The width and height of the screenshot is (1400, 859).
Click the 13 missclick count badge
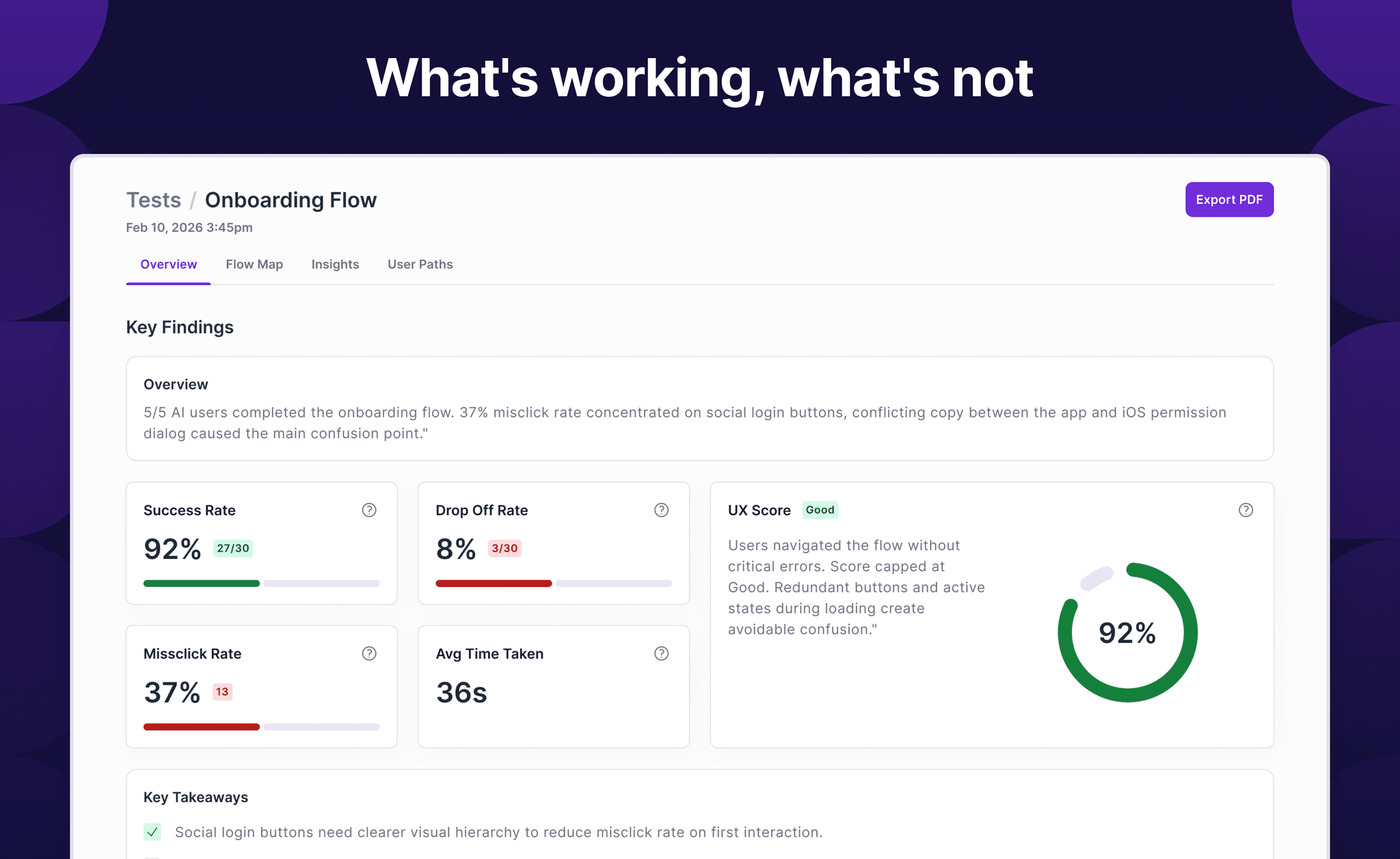[x=222, y=692]
